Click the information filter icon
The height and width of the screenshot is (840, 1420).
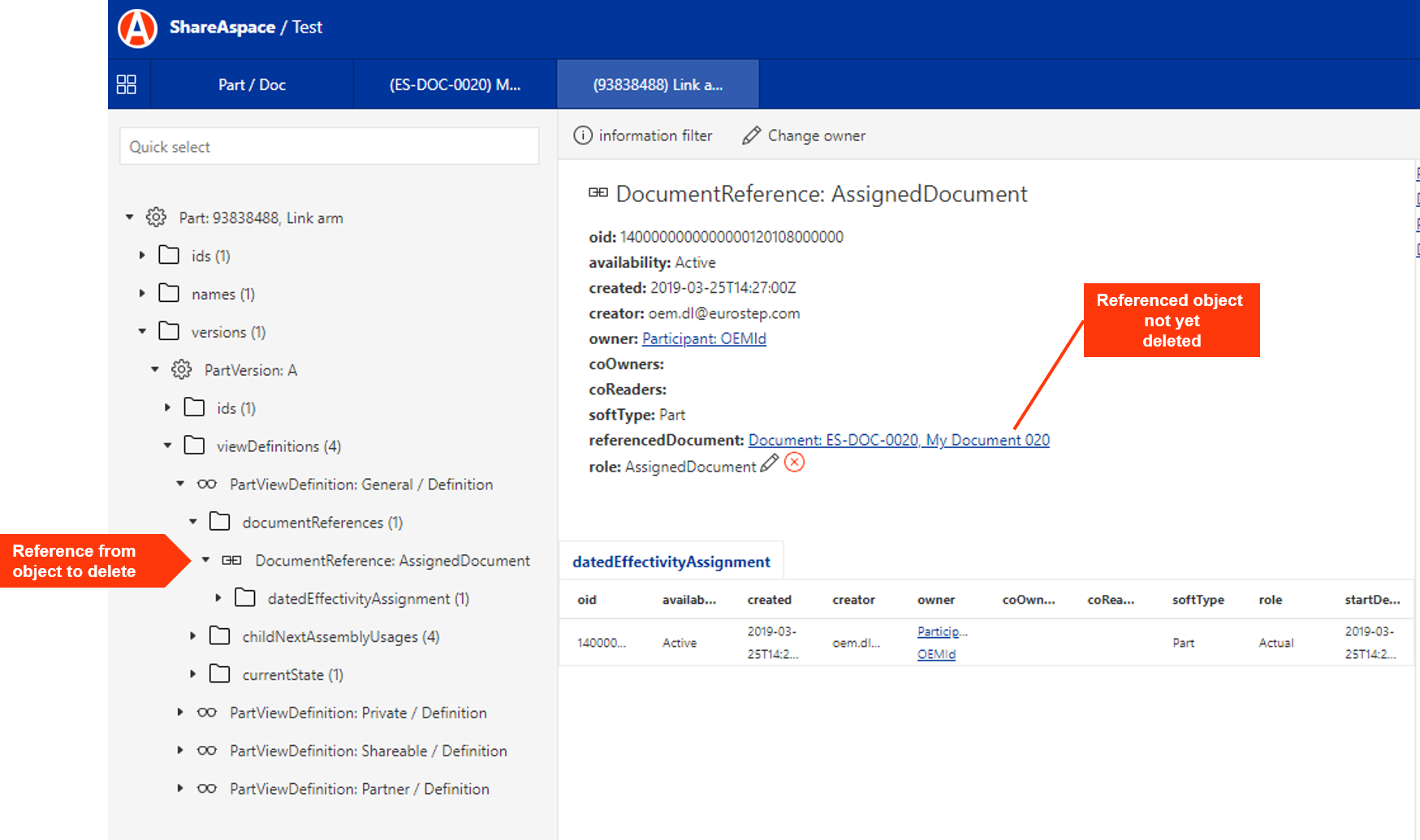(x=582, y=136)
